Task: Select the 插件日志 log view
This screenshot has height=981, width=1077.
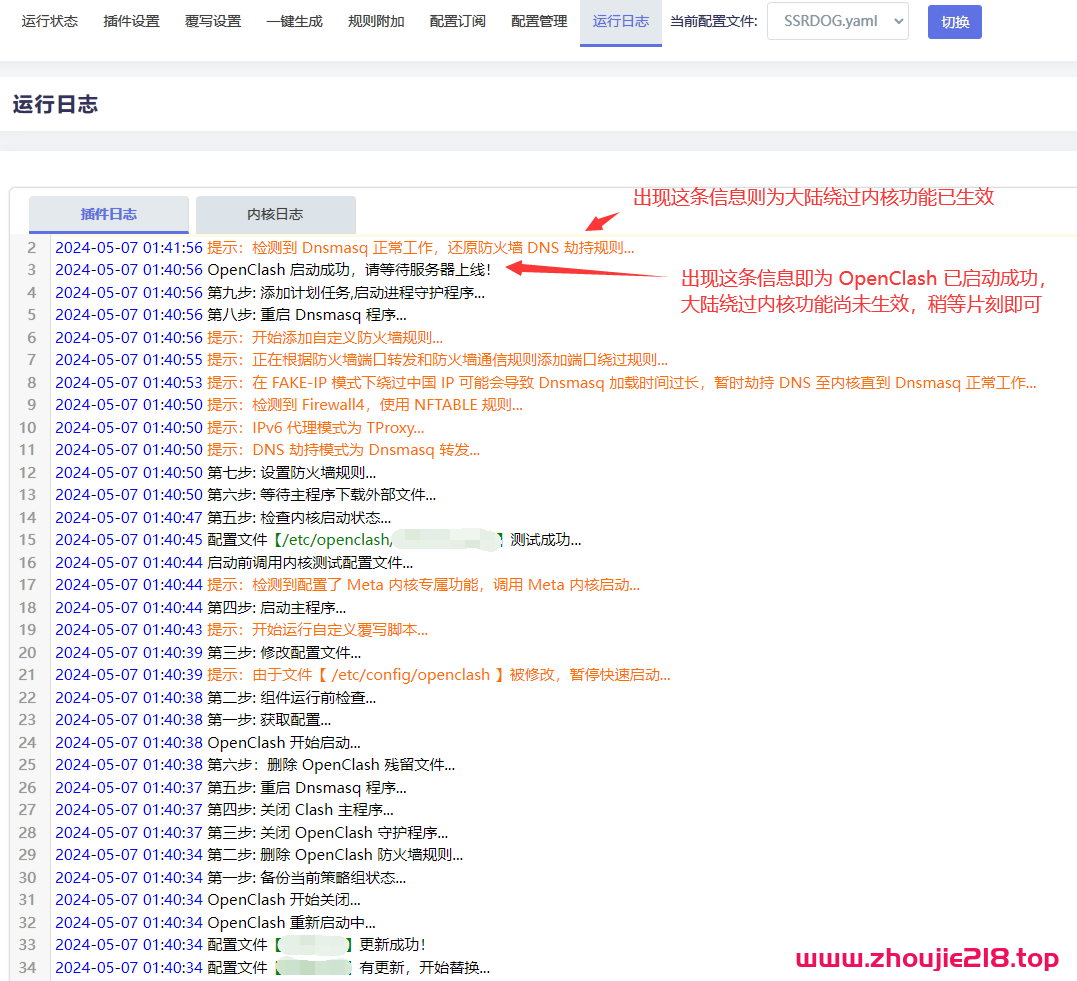Action: tap(109, 214)
